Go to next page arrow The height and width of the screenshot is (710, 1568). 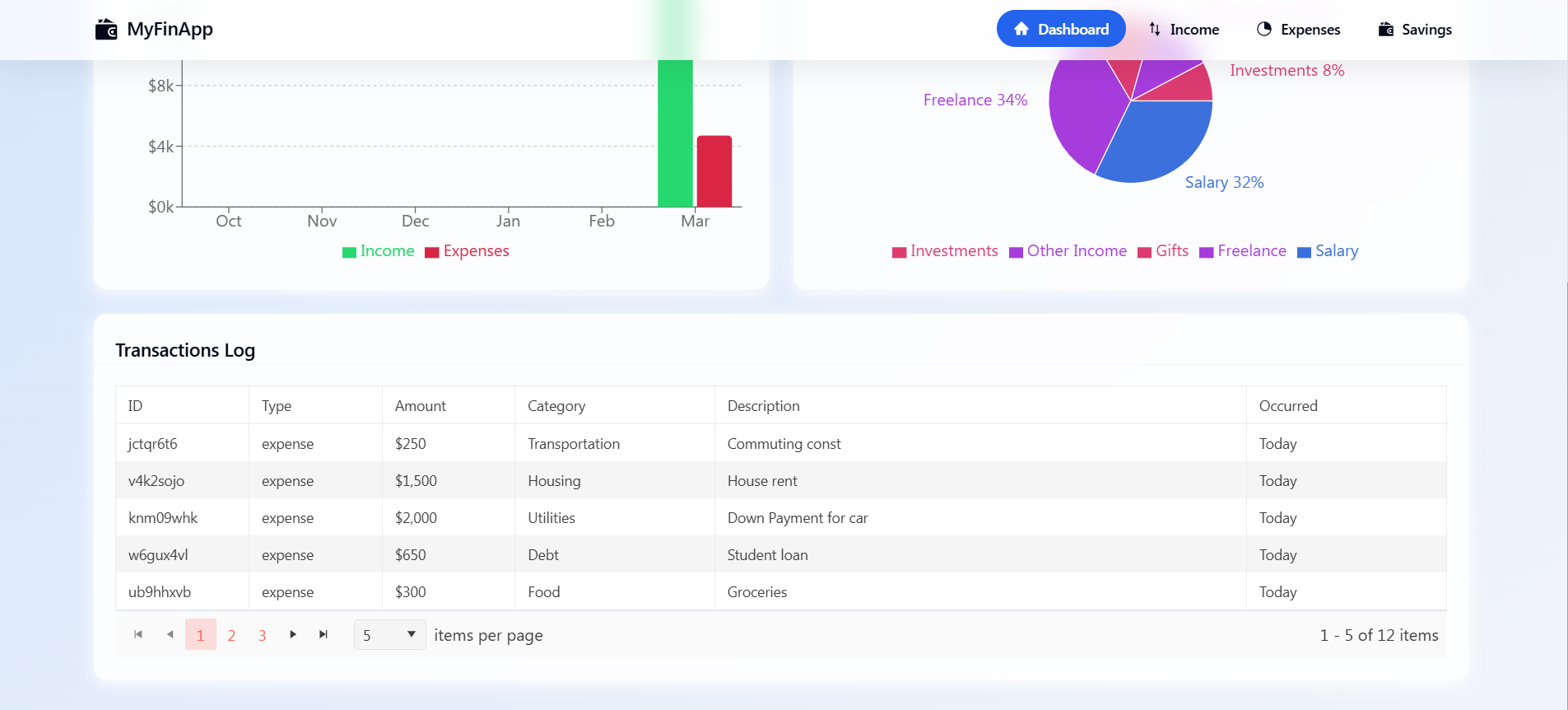(293, 634)
